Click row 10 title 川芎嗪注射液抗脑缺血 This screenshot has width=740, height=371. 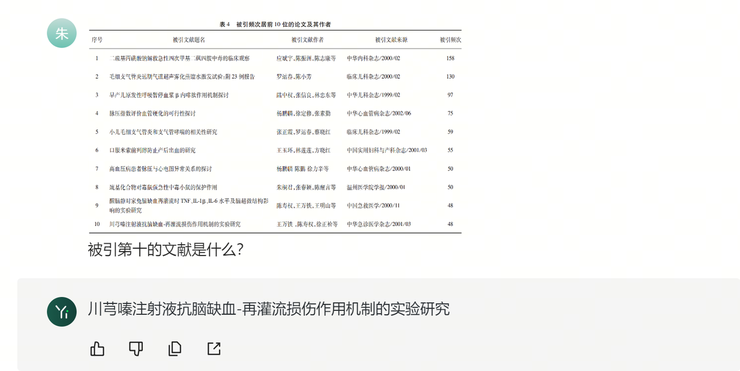point(175,224)
